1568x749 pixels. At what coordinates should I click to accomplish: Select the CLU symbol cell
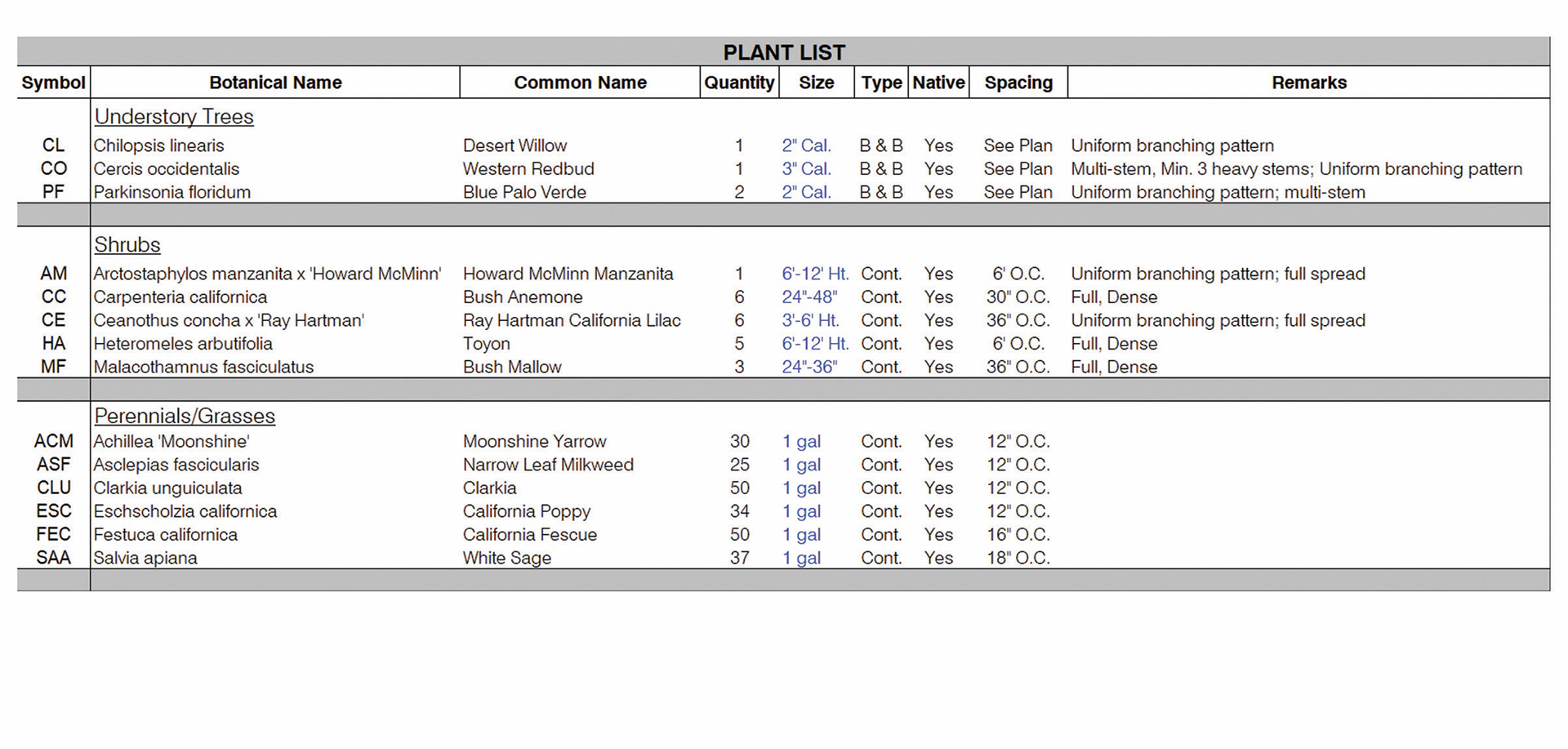pos(54,488)
